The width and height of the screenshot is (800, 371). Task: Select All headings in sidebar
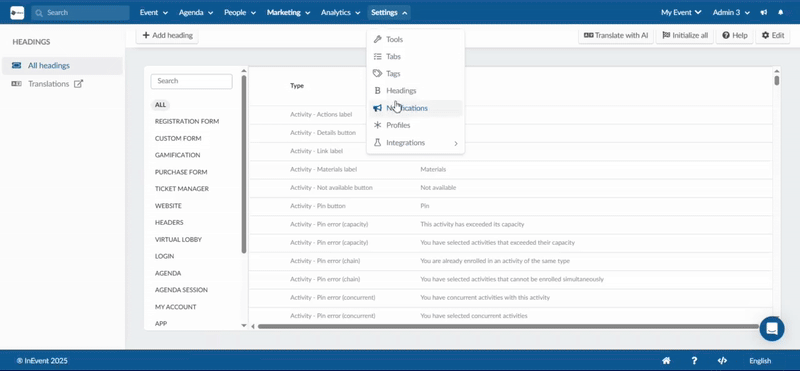click(x=62, y=65)
